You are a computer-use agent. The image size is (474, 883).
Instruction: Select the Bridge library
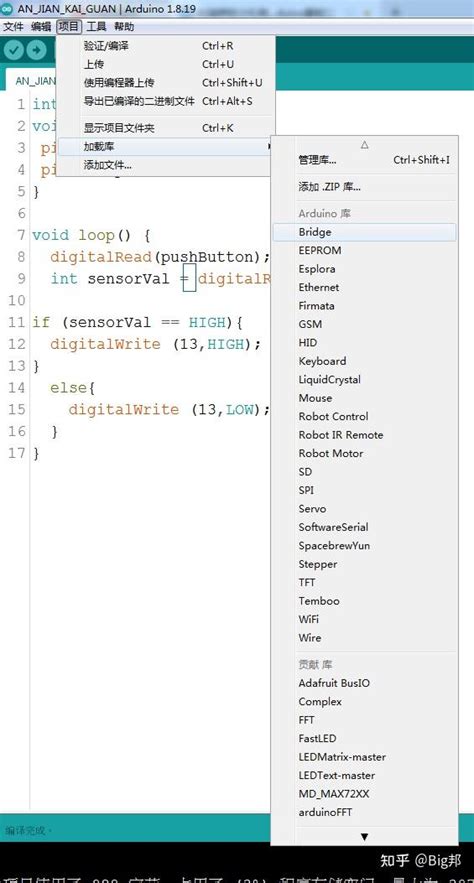tap(364, 232)
